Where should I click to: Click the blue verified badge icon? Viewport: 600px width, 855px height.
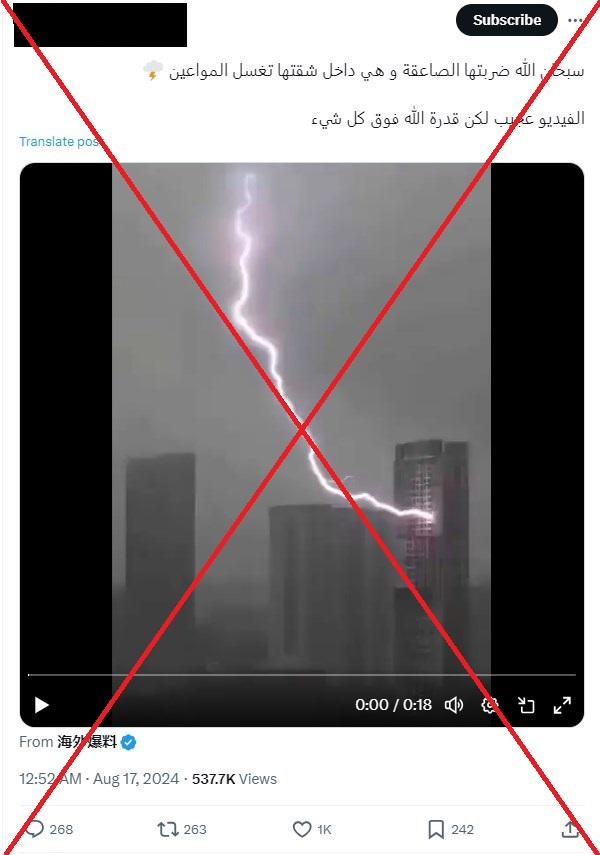tap(129, 742)
